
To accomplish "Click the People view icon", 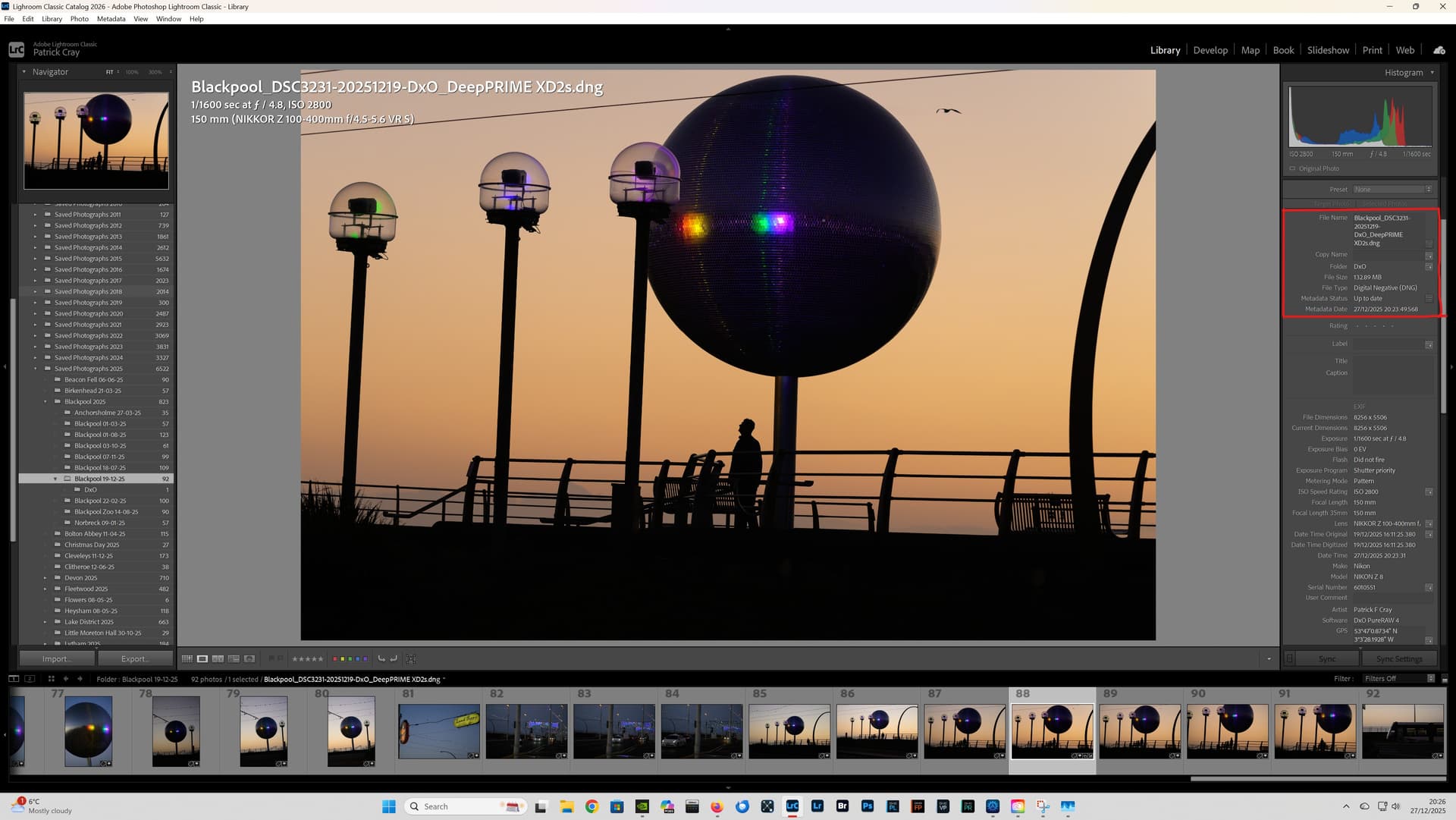I will click(x=249, y=658).
